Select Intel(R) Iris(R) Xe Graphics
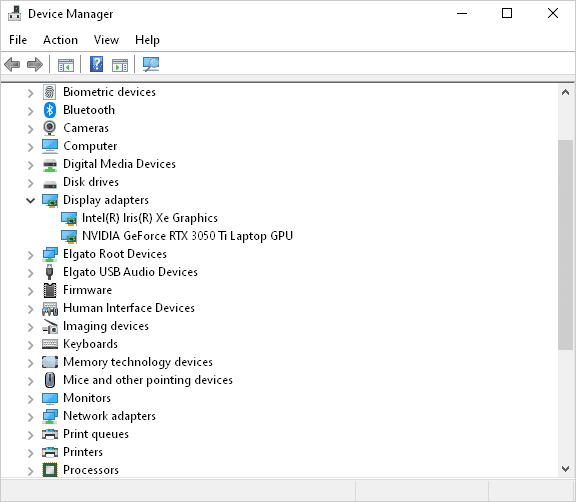The image size is (576, 502). 150,218
